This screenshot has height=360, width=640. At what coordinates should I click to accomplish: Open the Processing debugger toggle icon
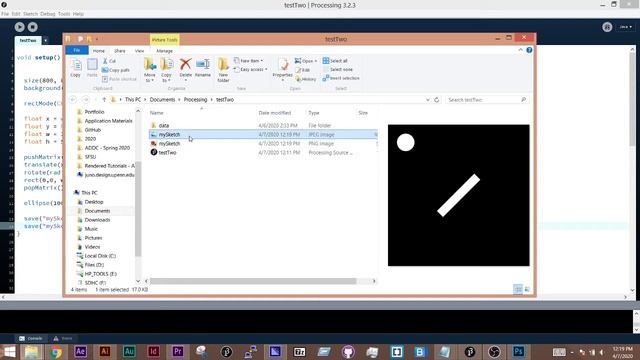607,27
